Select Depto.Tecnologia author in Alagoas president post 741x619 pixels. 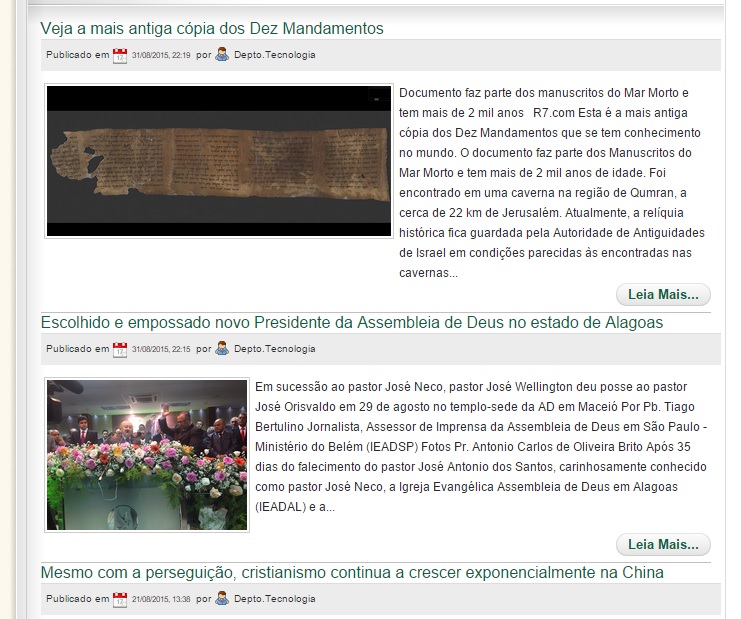coord(275,349)
